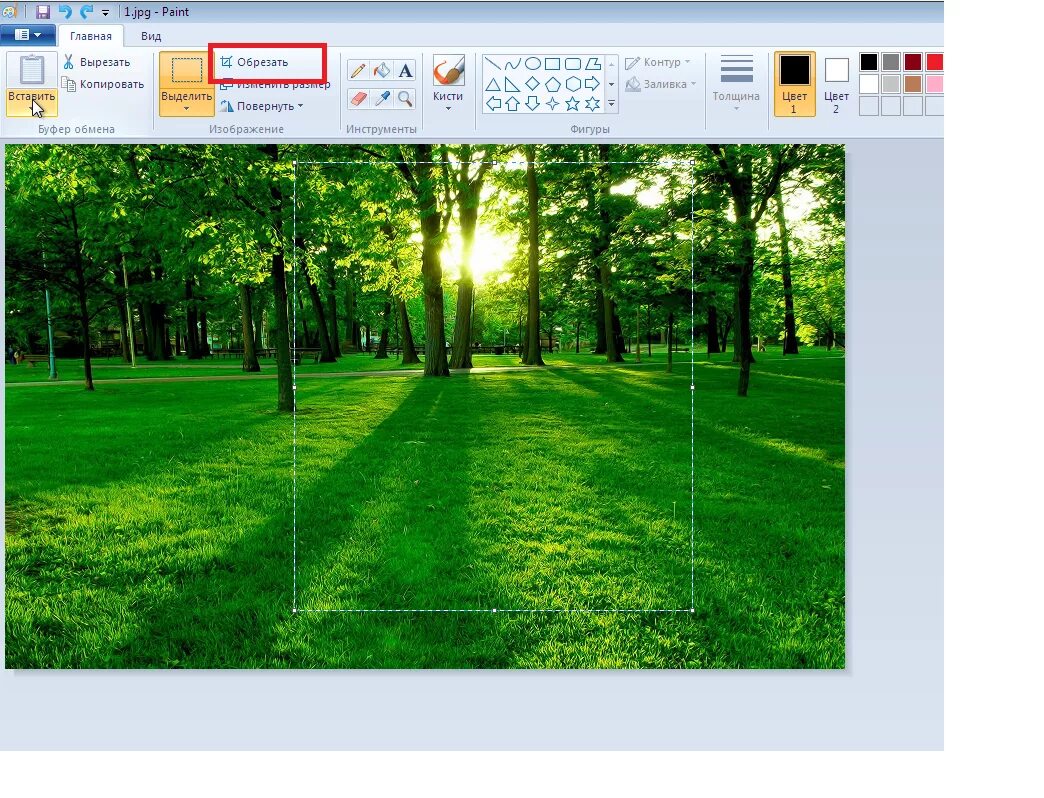Click Копировать to copy the selection
The height and width of the screenshot is (798, 1044).
103,84
